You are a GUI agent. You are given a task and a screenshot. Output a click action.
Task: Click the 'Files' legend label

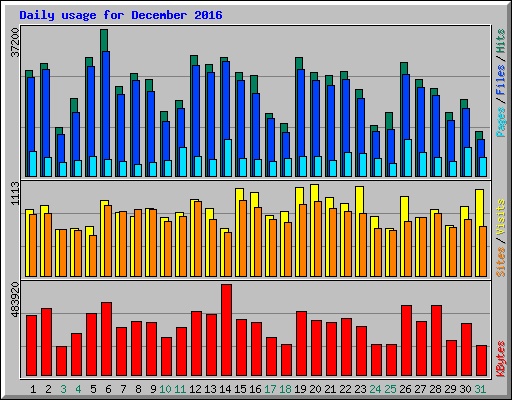click(501, 80)
